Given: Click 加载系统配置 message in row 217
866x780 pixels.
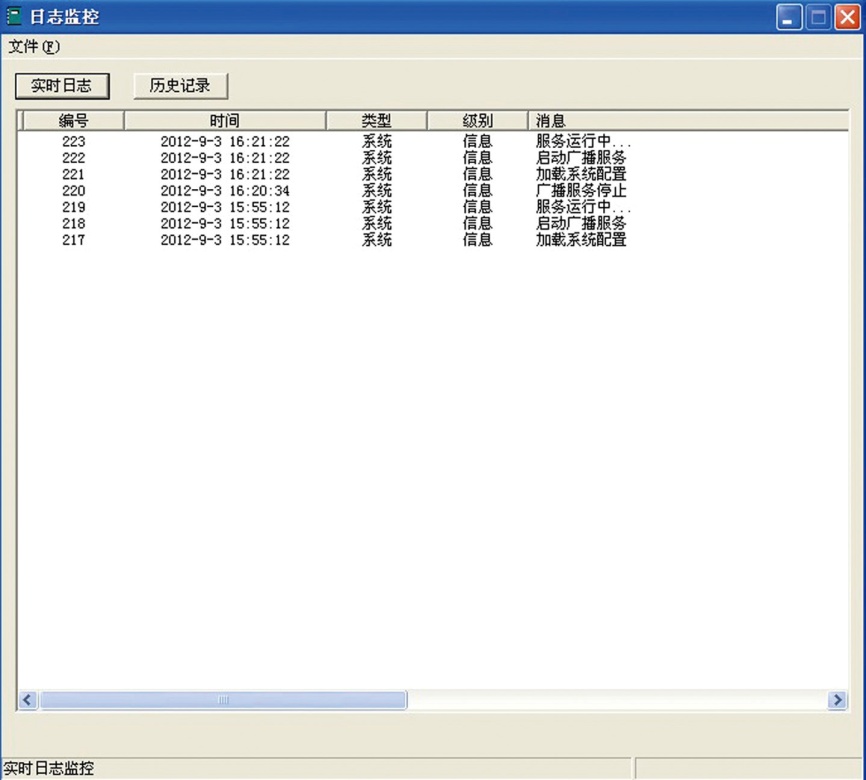Looking at the screenshot, I should (581, 240).
